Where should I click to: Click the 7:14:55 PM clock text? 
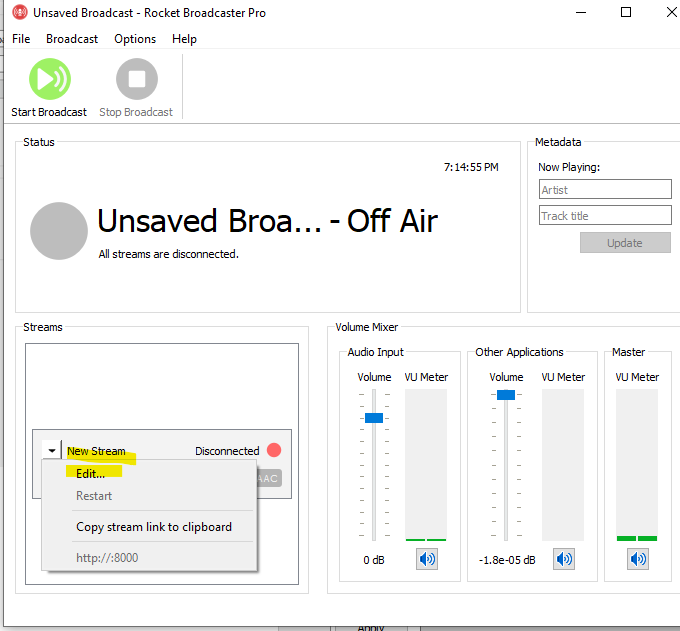coord(471,167)
